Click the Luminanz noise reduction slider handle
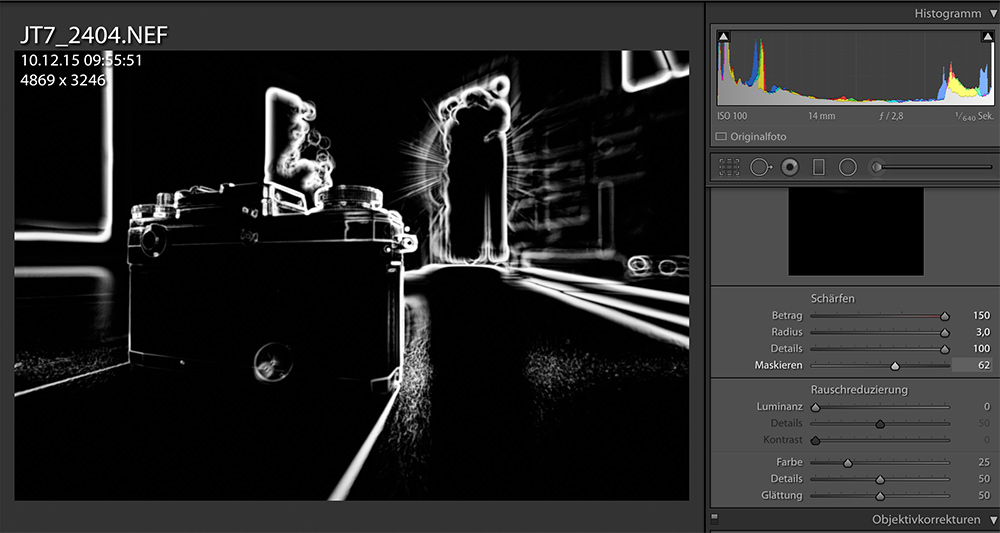1000x533 pixels. pyautogui.click(x=815, y=407)
